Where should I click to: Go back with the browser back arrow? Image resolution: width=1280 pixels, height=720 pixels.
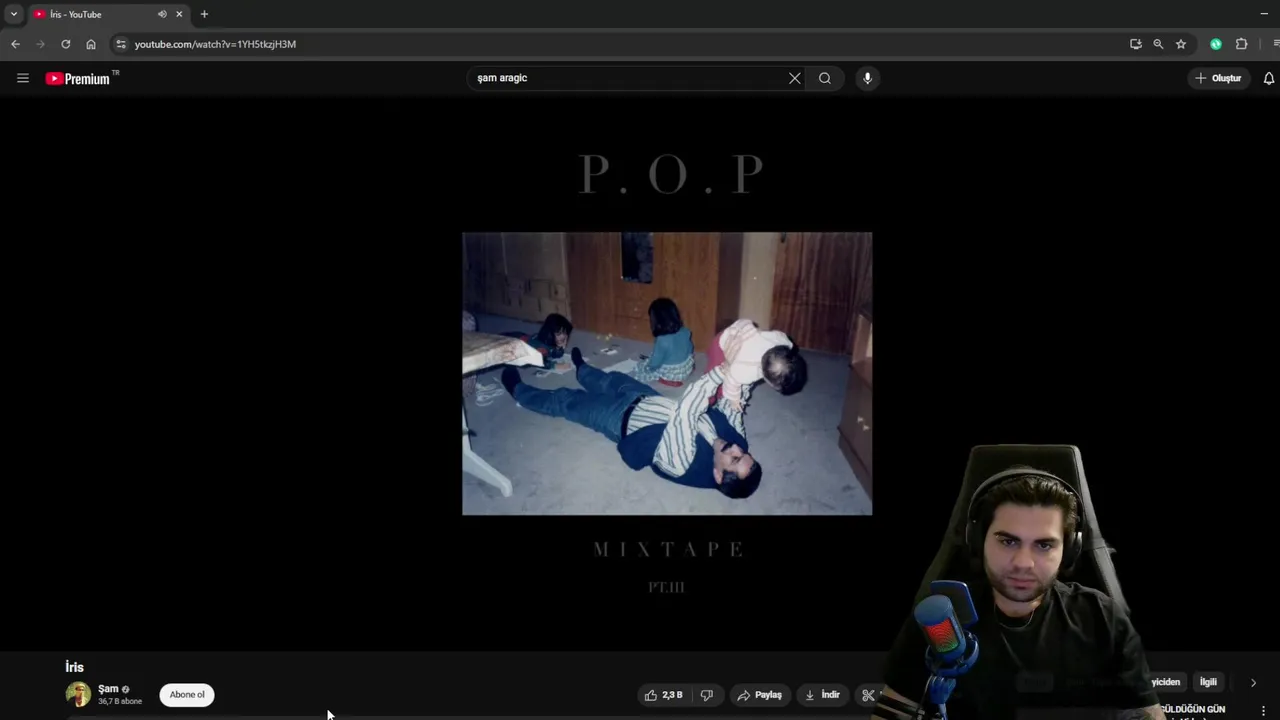[15, 44]
